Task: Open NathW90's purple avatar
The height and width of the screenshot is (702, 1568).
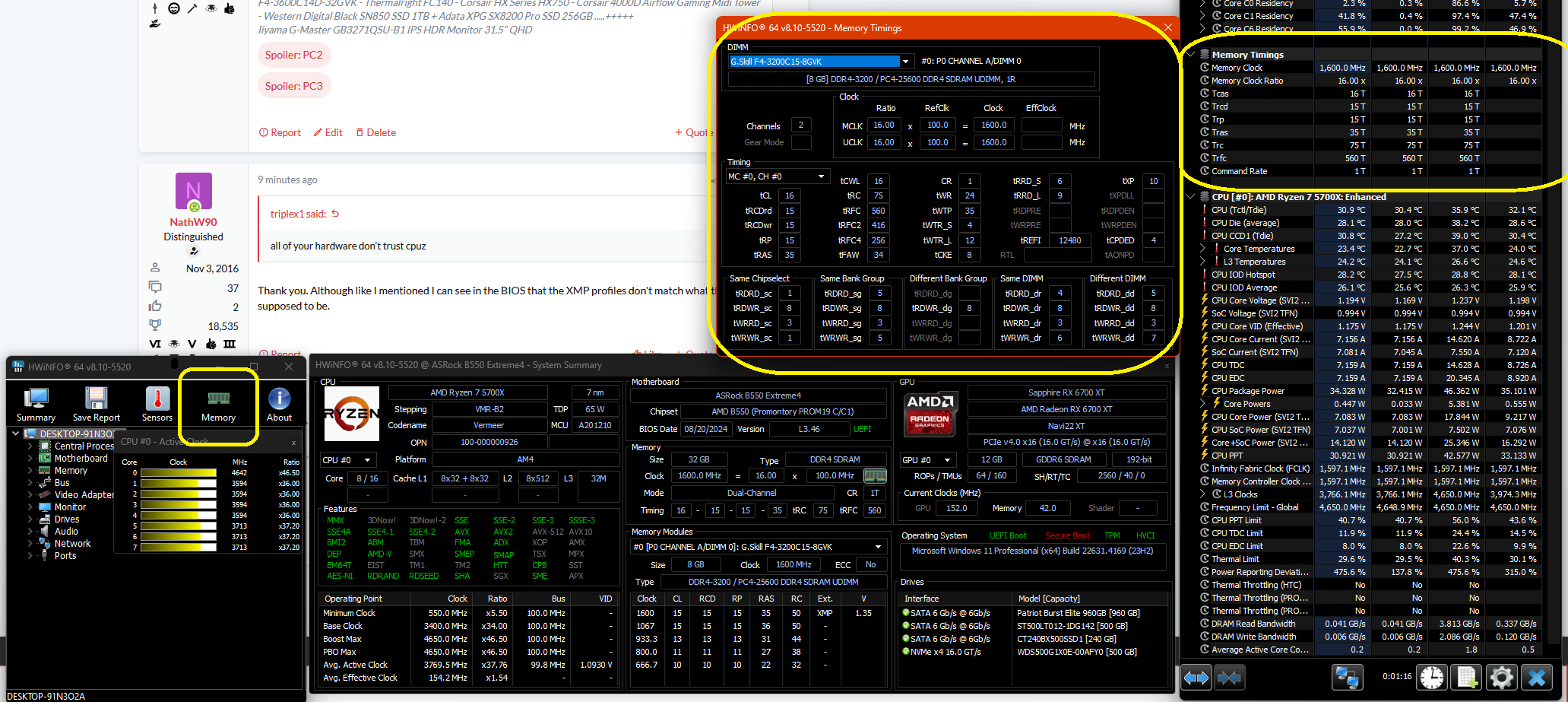Action: (x=194, y=191)
